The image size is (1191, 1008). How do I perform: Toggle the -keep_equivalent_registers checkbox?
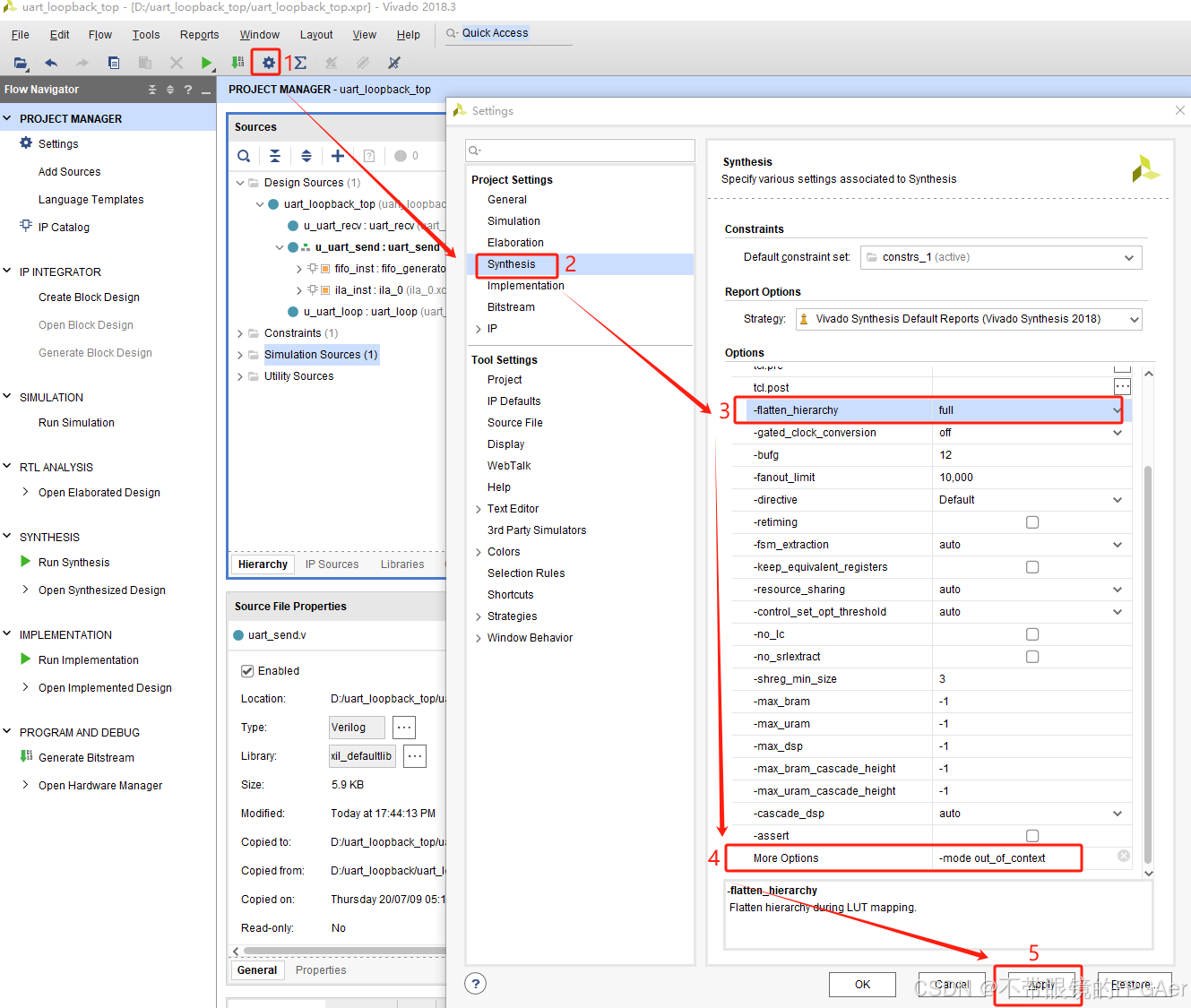point(1032,567)
